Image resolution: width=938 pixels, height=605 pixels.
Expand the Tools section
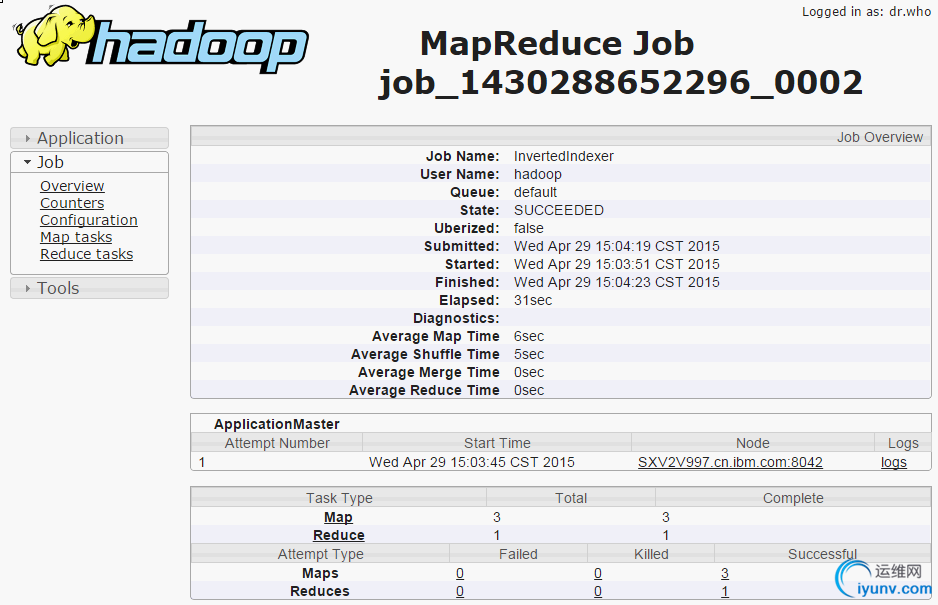point(90,288)
